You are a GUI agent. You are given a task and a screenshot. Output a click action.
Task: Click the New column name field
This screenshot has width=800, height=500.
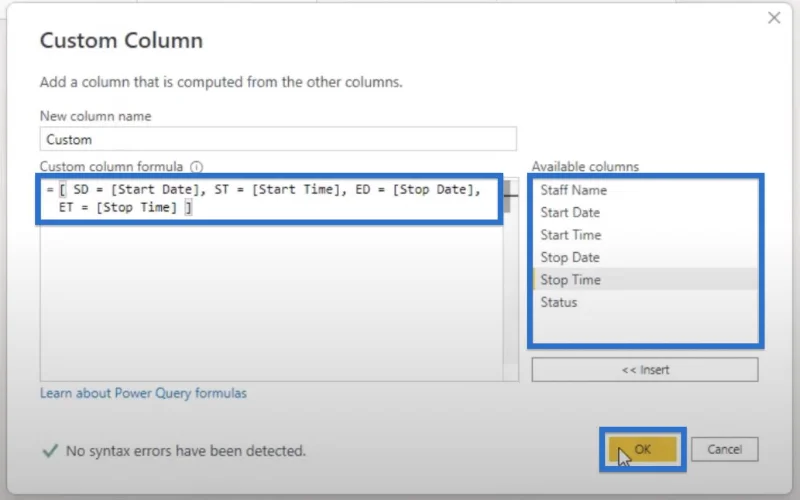coord(278,139)
